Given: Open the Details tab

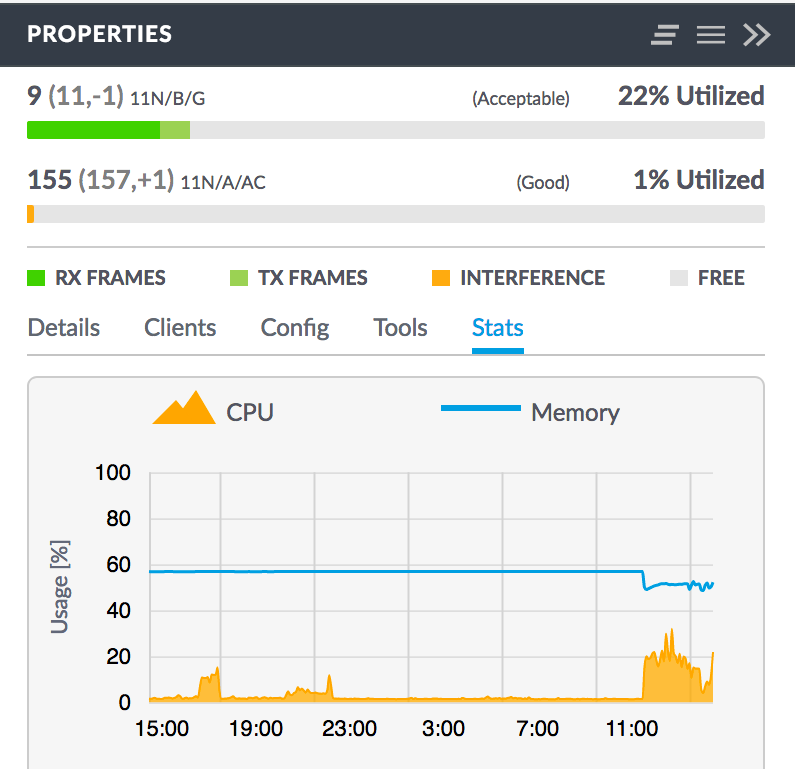Looking at the screenshot, I should (64, 328).
